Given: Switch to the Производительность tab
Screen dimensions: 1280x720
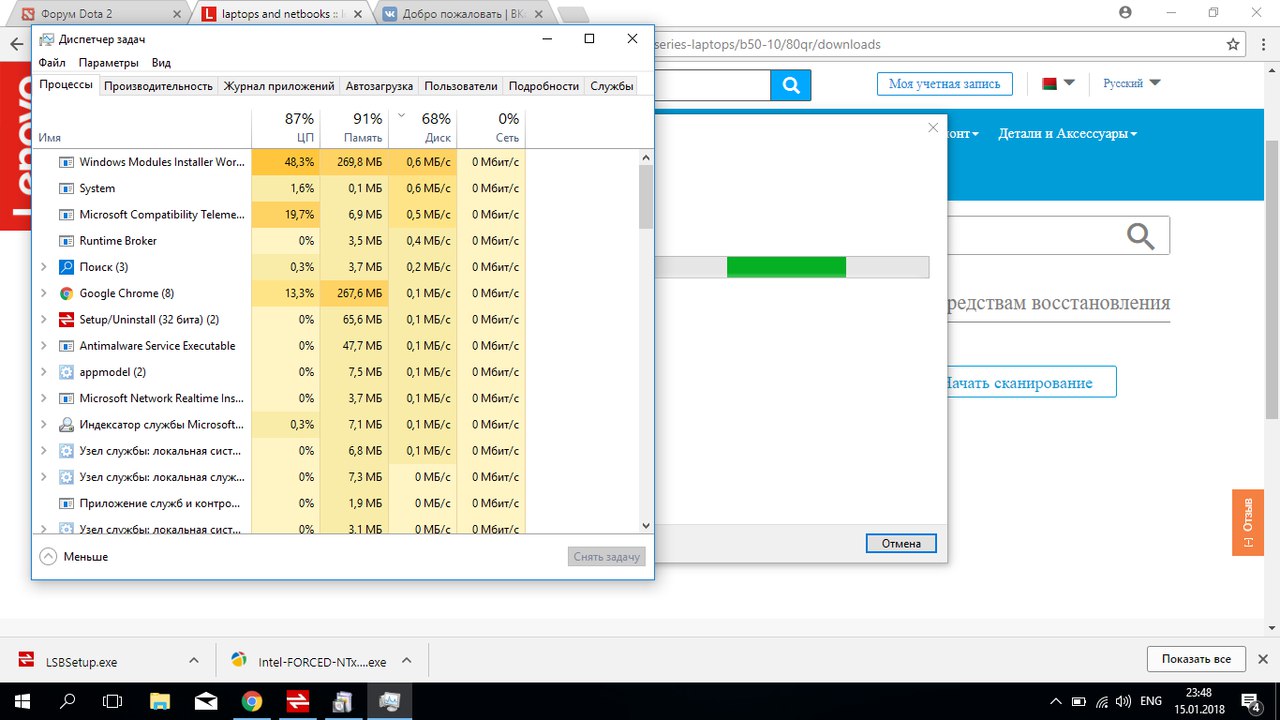Looking at the screenshot, I should [x=158, y=86].
